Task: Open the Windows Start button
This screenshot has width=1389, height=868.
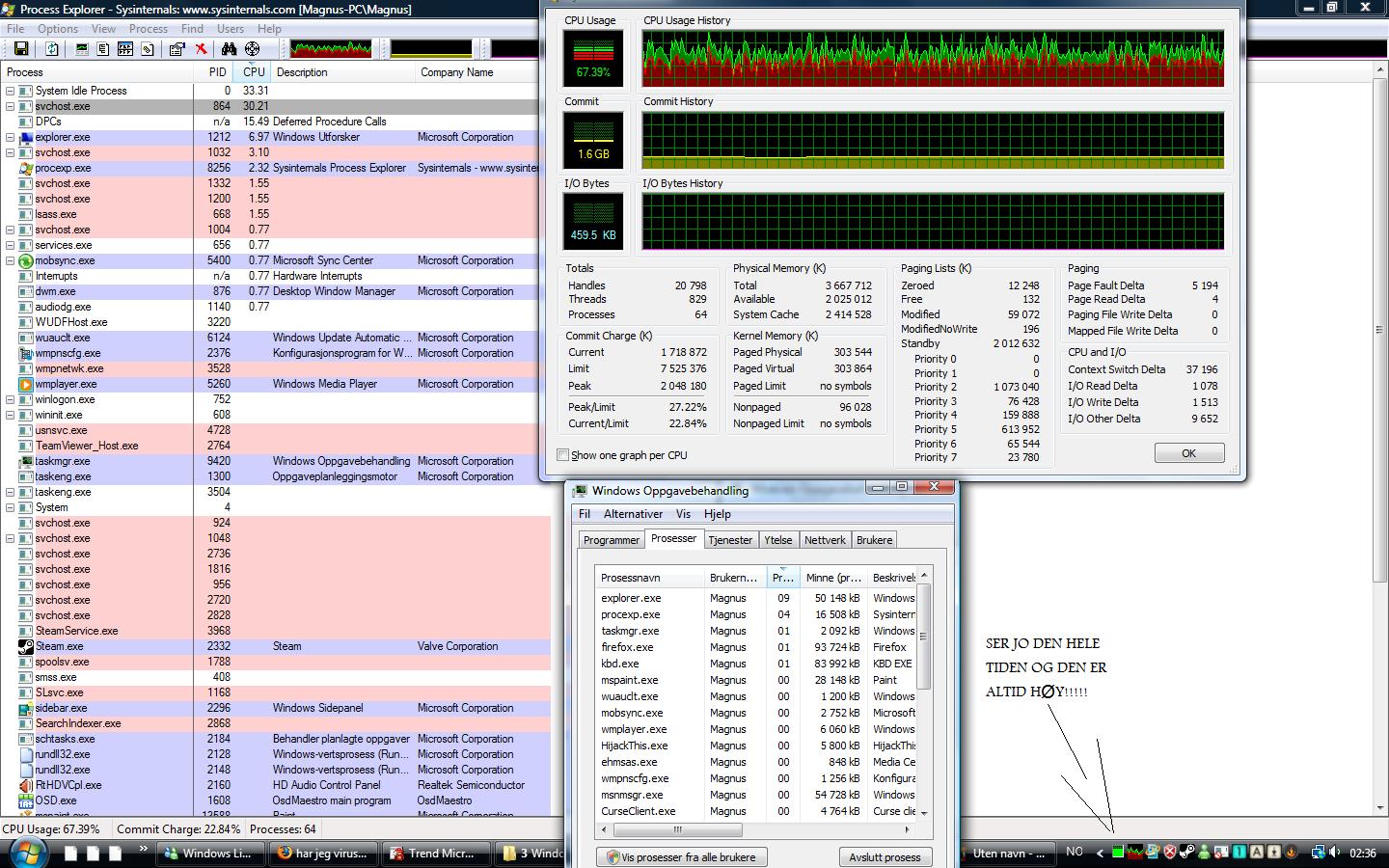Action: [26, 853]
